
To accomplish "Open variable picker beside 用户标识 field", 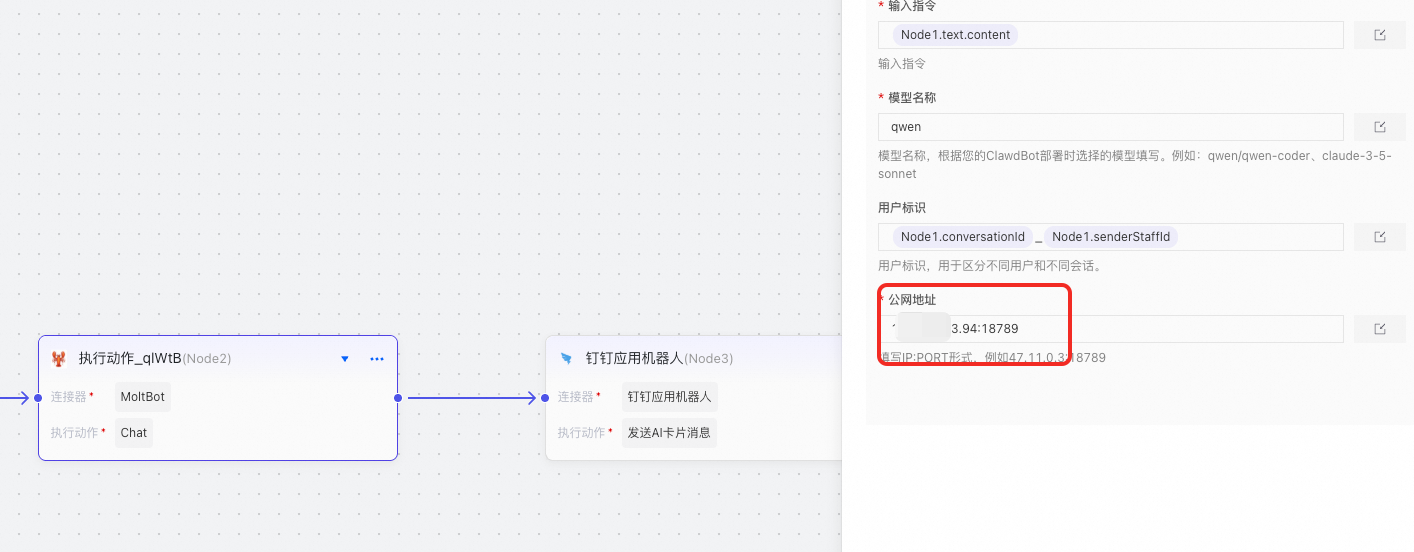I will tap(1379, 237).
